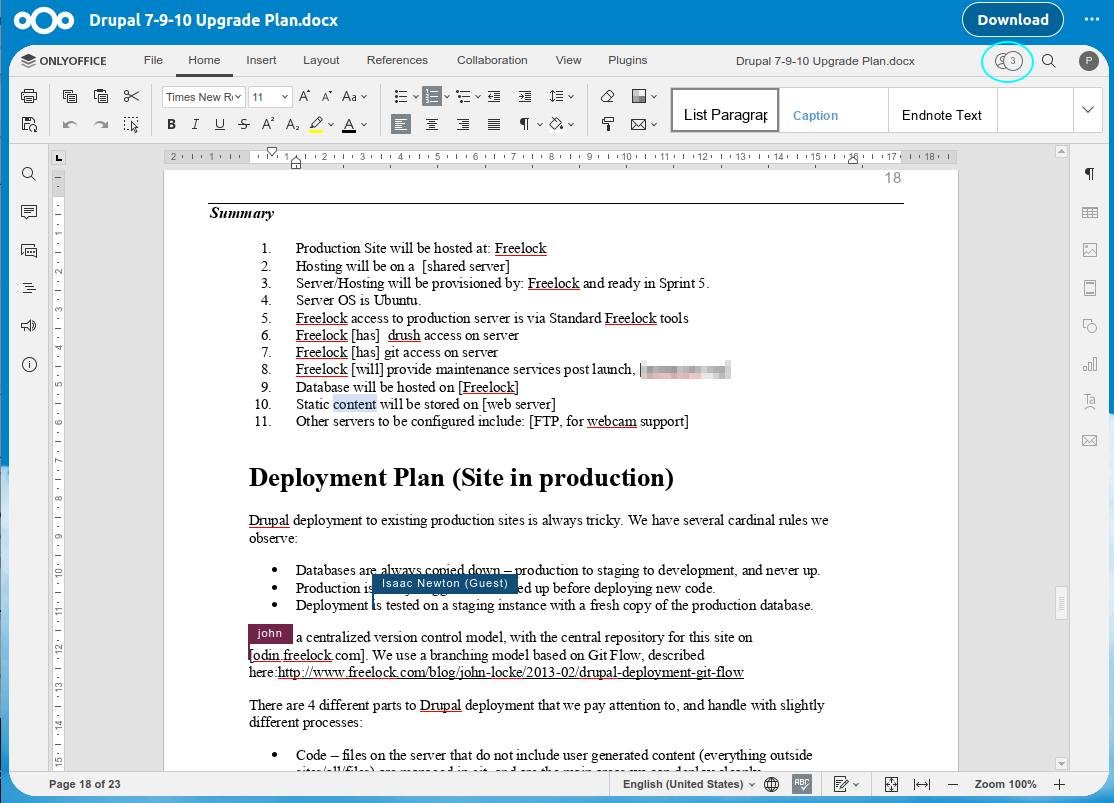
Task: Switch to the Plugins tab
Action: (x=627, y=60)
